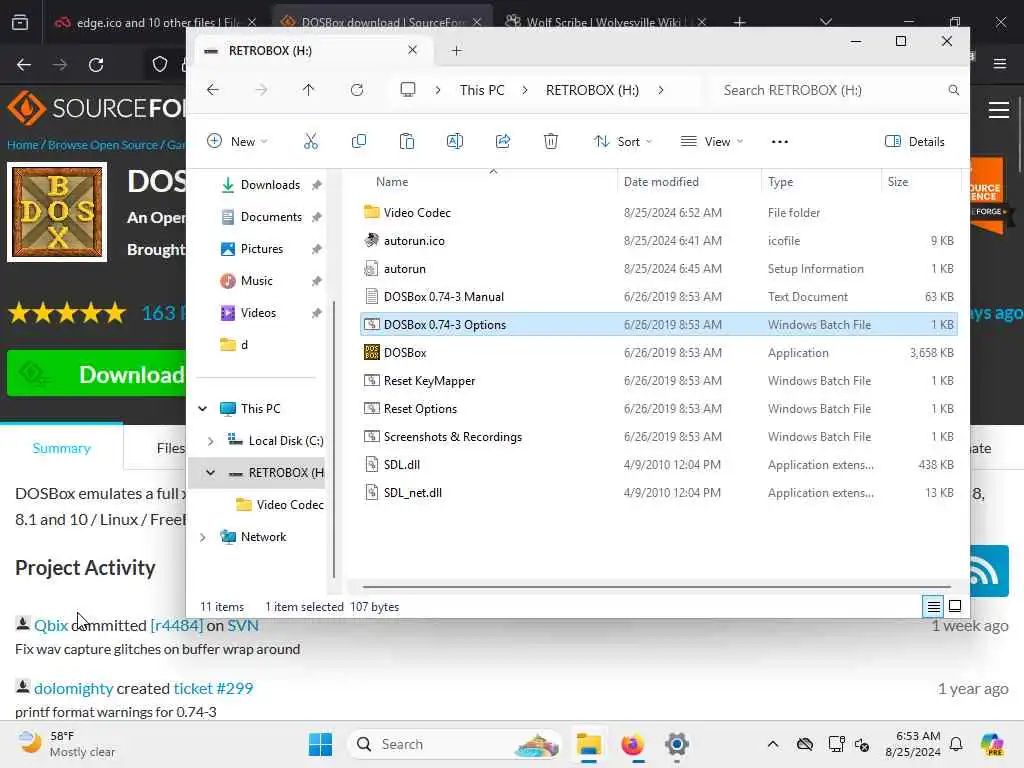This screenshot has height=768, width=1024.
Task: Select the autorun.ico file icon
Action: [x=372, y=240]
